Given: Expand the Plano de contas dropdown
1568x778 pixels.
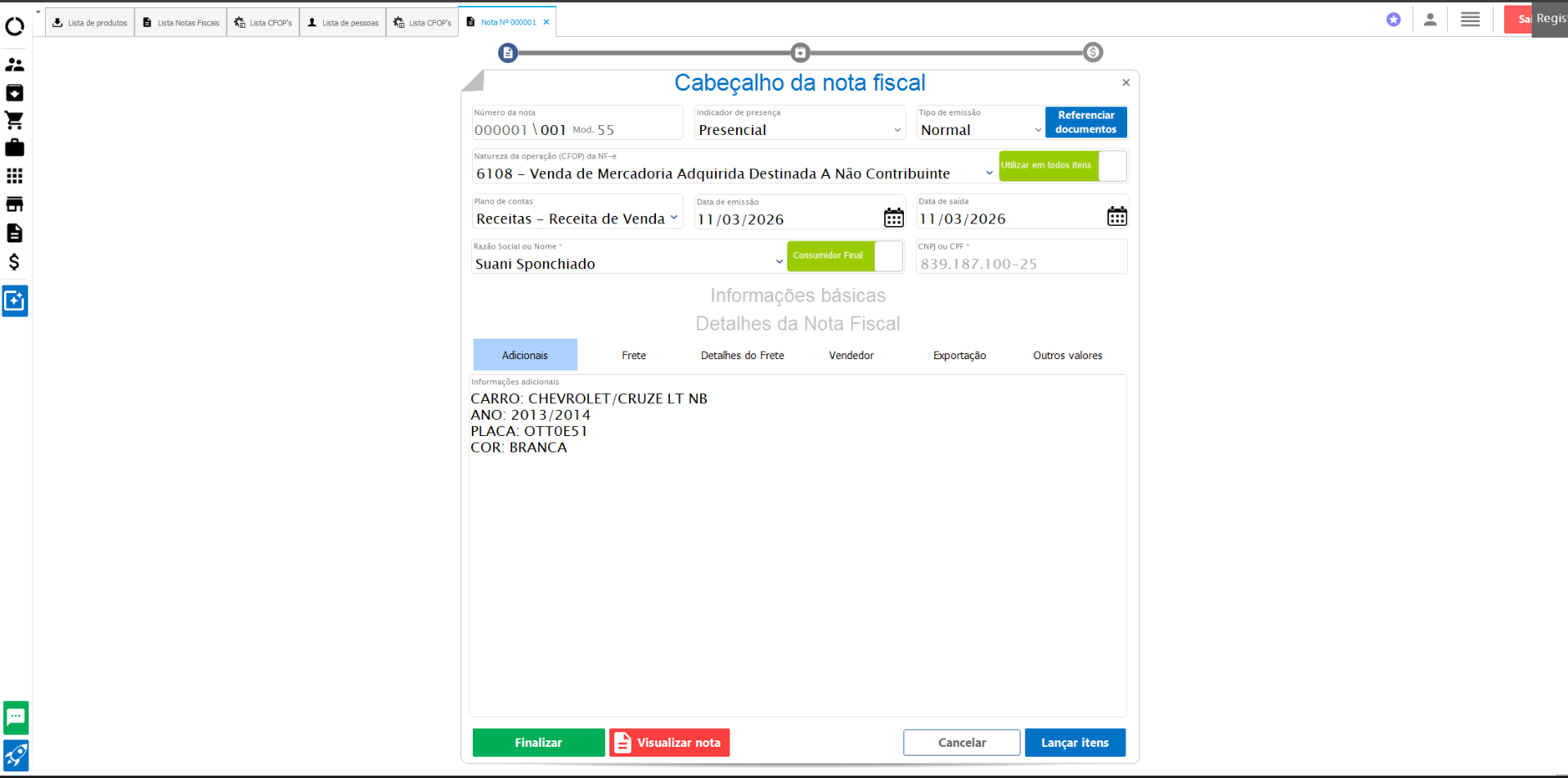Looking at the screenshot, I should pyautogui.click(x=577, y=218).
